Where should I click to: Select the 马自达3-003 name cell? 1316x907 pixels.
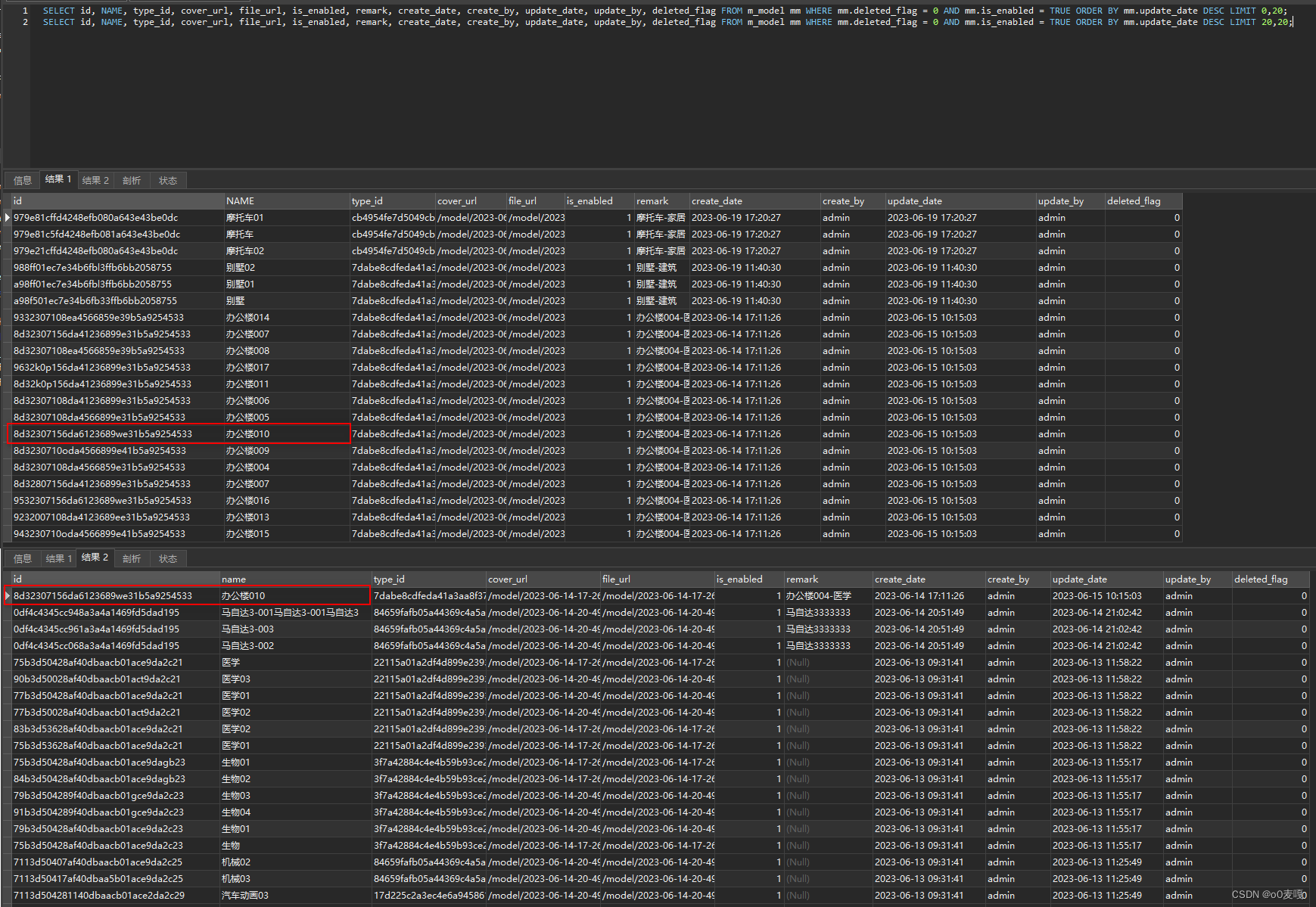pos(295,629)
